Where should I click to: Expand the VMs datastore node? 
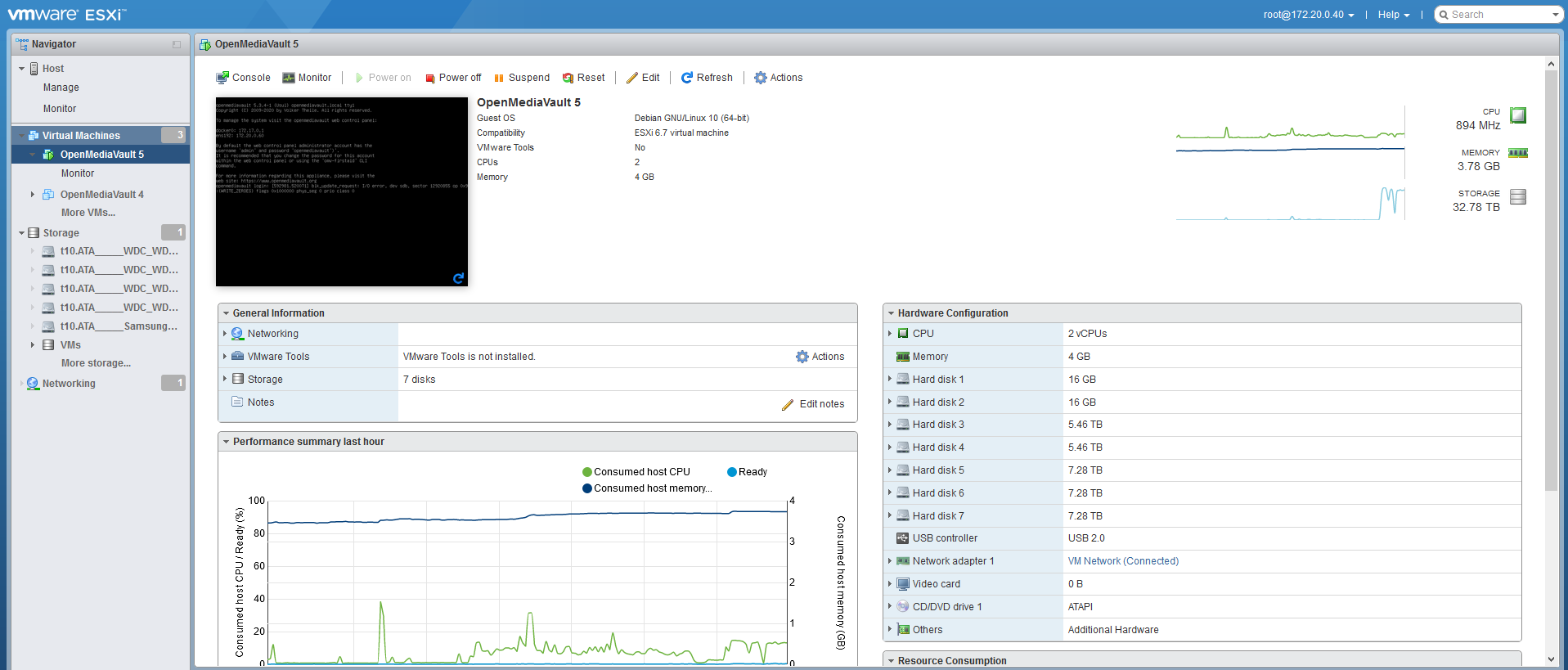click(33, 345)
